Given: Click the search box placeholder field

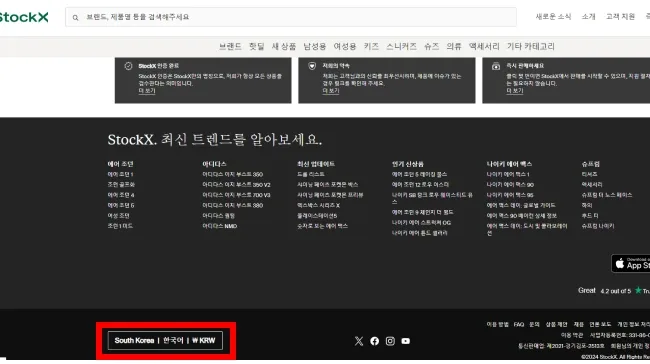Looking at the screenshot, I should pos(291,17).
